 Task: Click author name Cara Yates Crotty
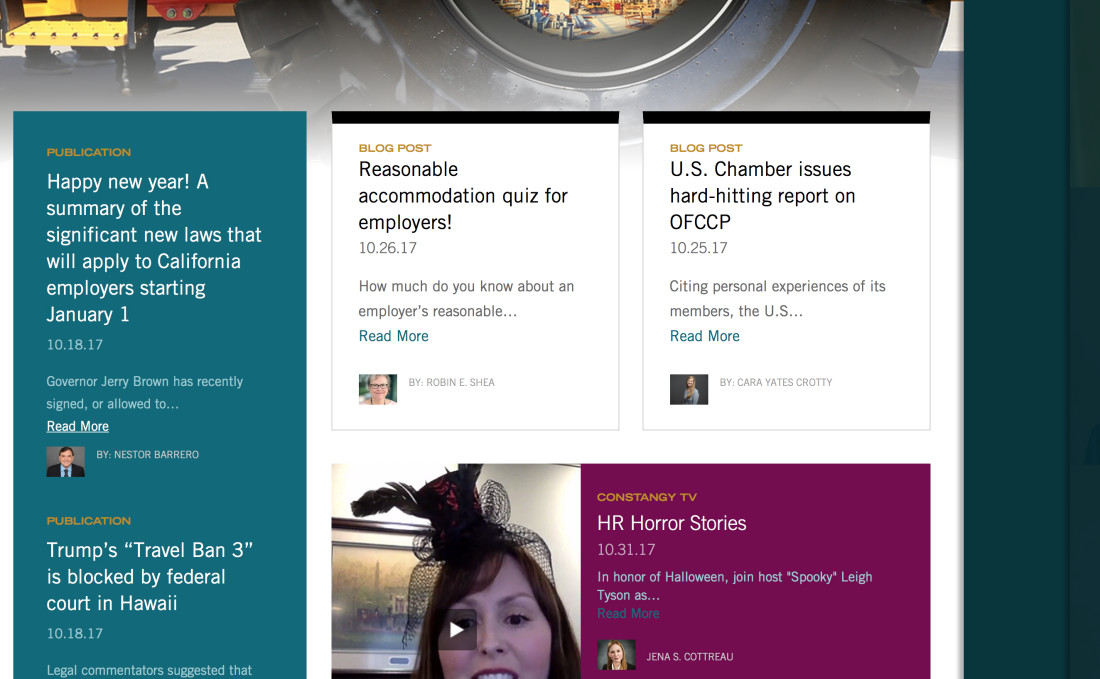click(x=776, y=382)
